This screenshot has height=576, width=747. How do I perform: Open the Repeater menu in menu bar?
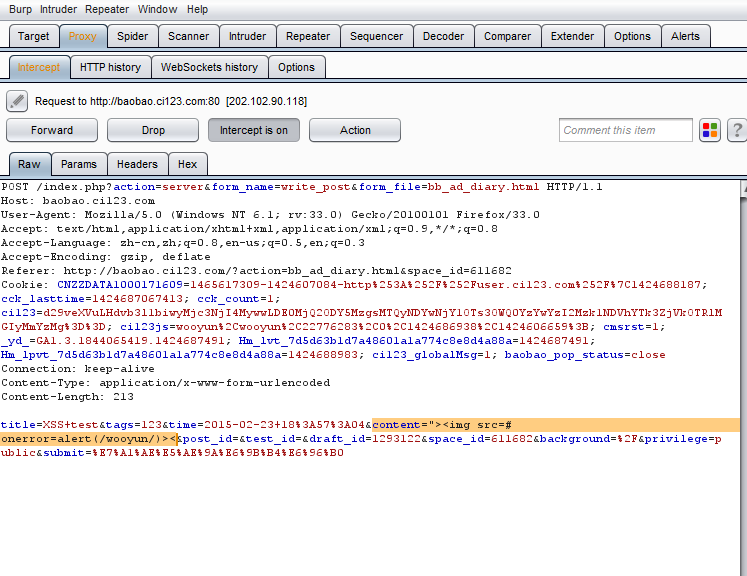[x=107, y=9]
